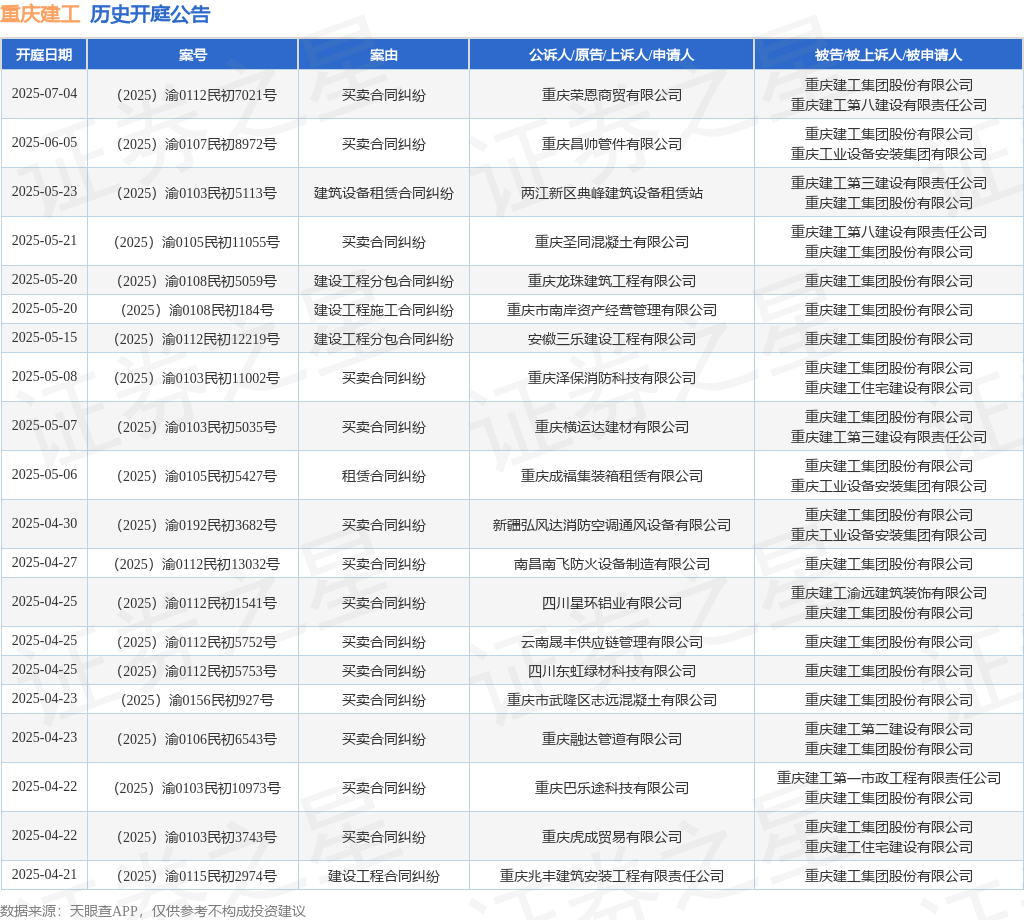Select date cell 2025-05-21
The image size is (1024, 920).
pyautogui.click(x=44, y=240)
